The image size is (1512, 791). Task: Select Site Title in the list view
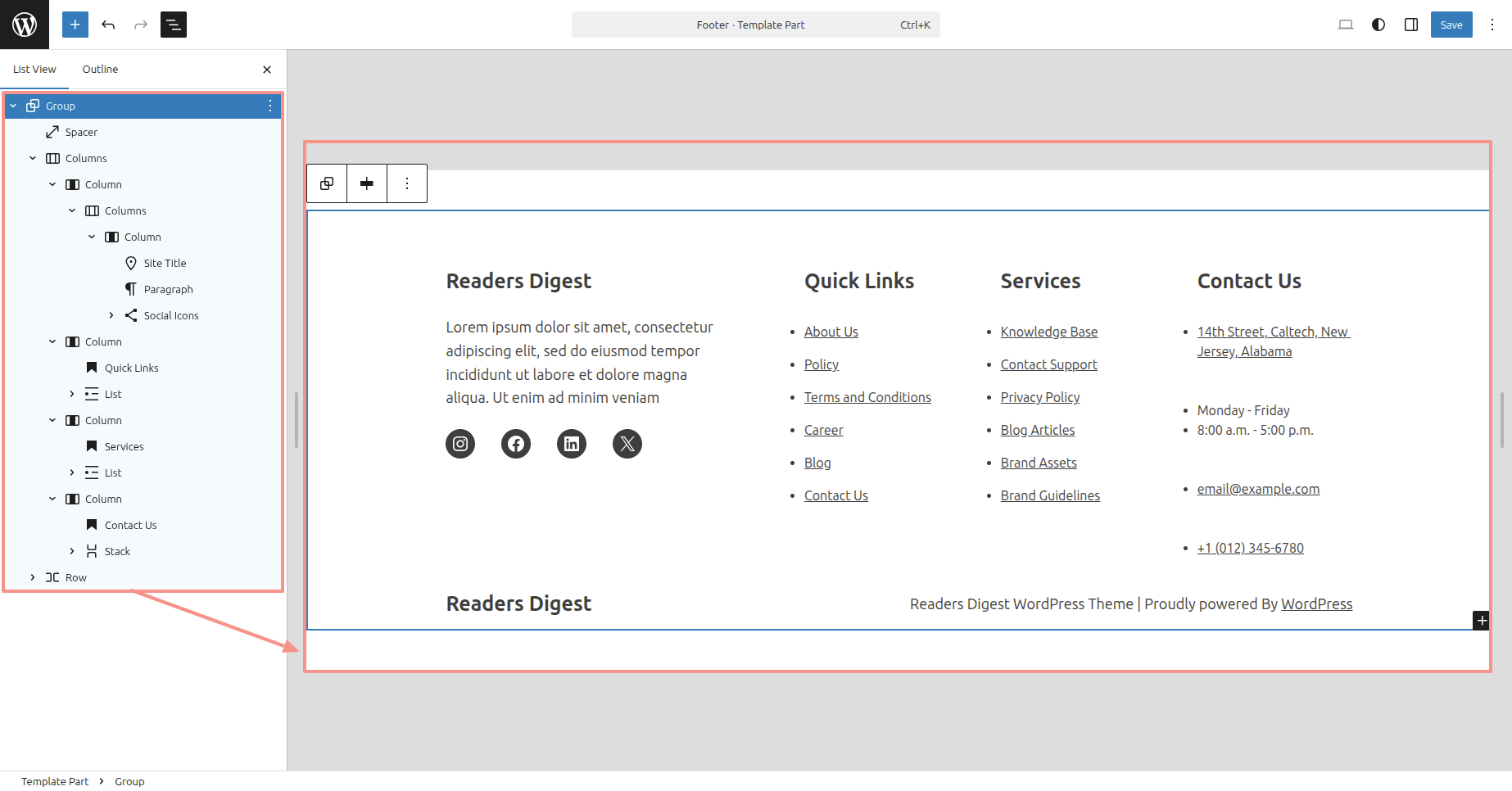coord(165,263)
